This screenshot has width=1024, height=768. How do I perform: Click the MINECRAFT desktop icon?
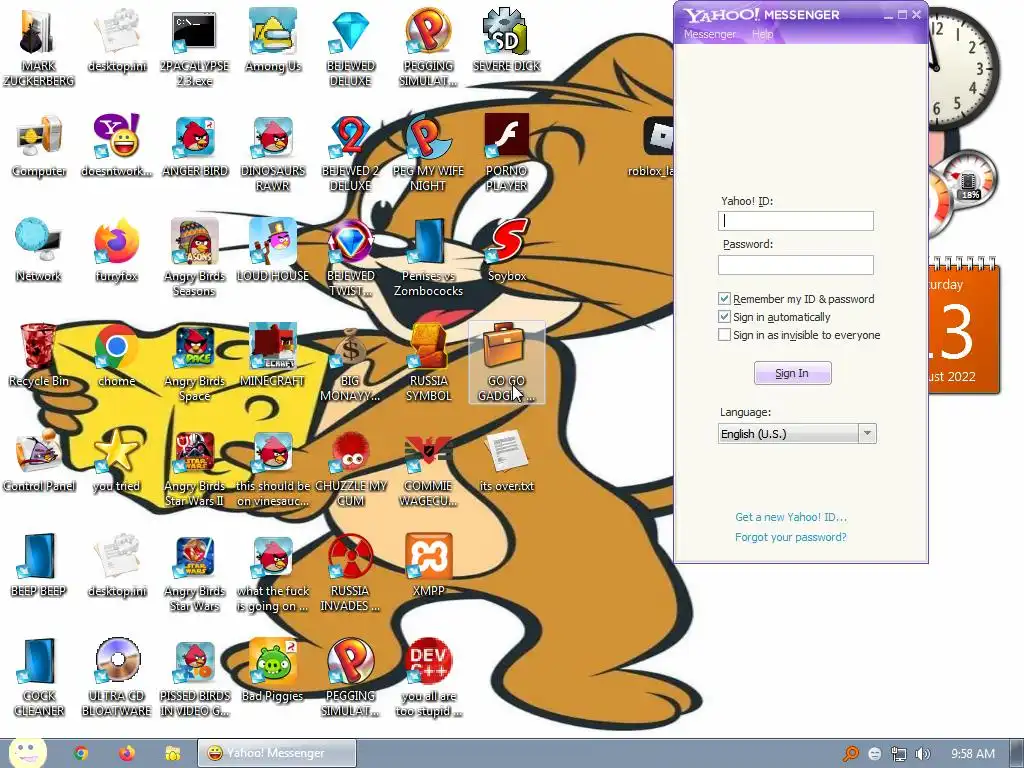[x=273, y=355]
